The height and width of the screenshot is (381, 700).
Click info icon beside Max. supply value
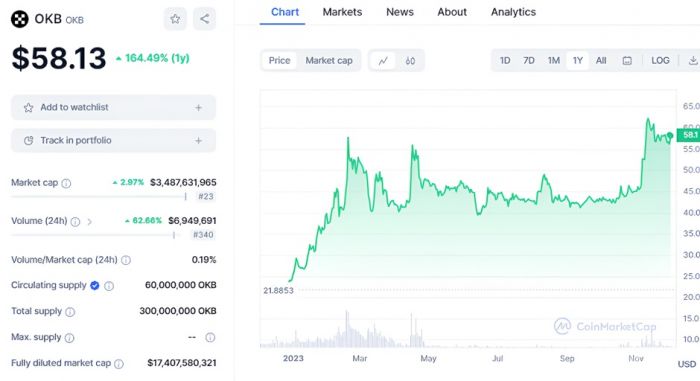point(210,338)
